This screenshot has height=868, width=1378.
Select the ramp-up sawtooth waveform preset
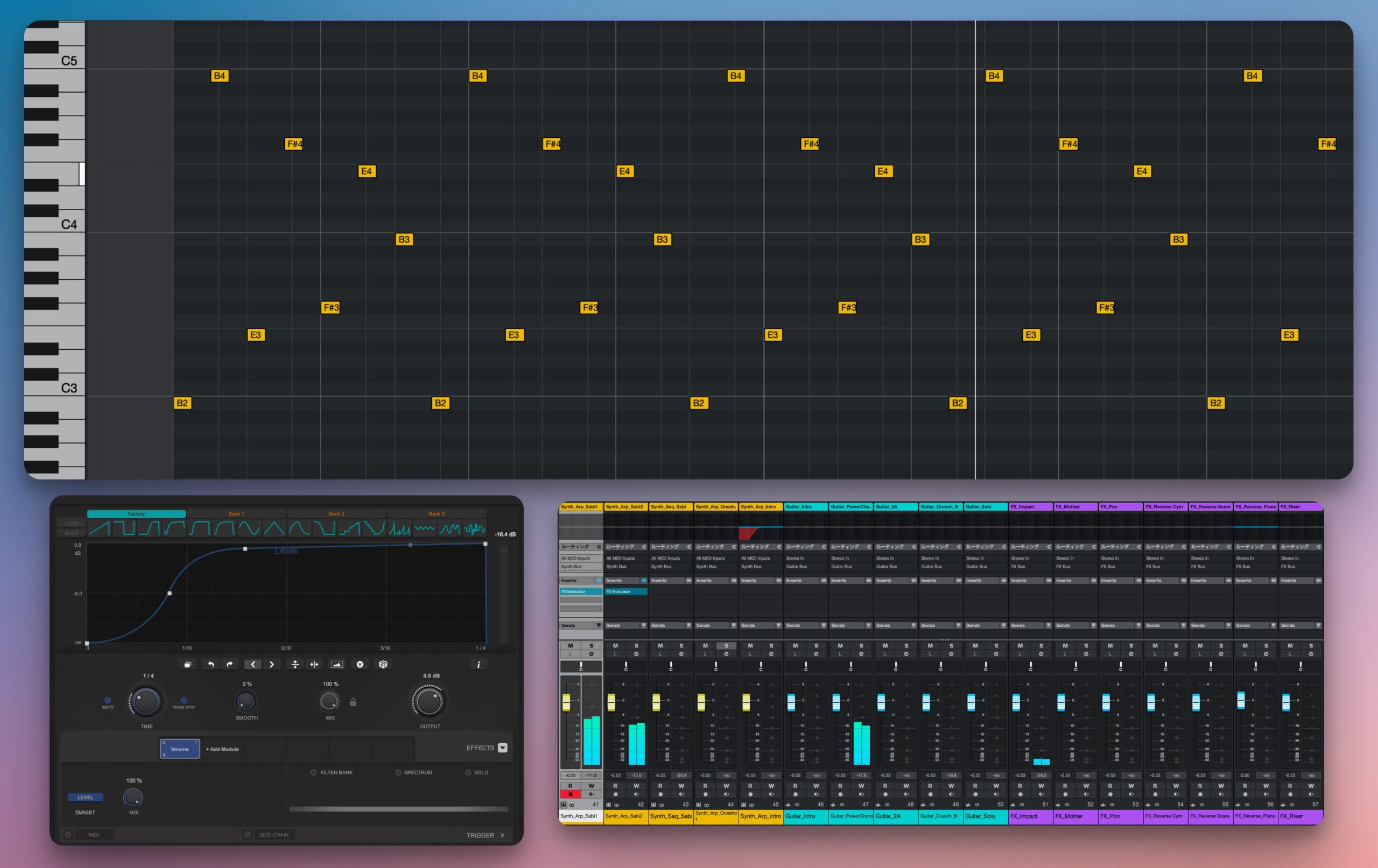click(99, 528)
